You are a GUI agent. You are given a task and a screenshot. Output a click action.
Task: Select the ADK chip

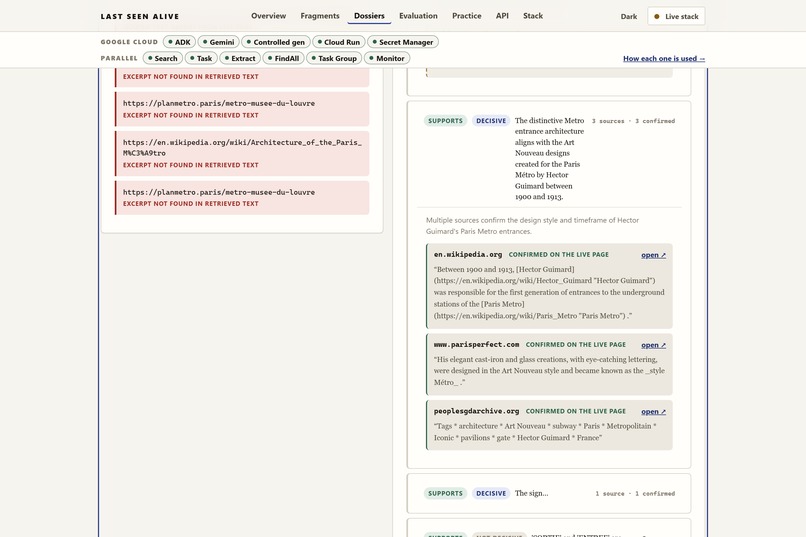pos(179,42)
